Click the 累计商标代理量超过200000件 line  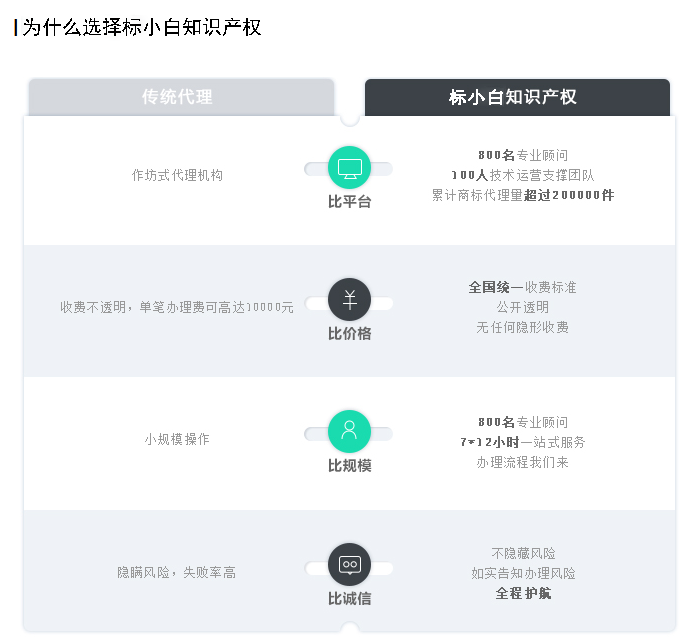coord(523,196)
